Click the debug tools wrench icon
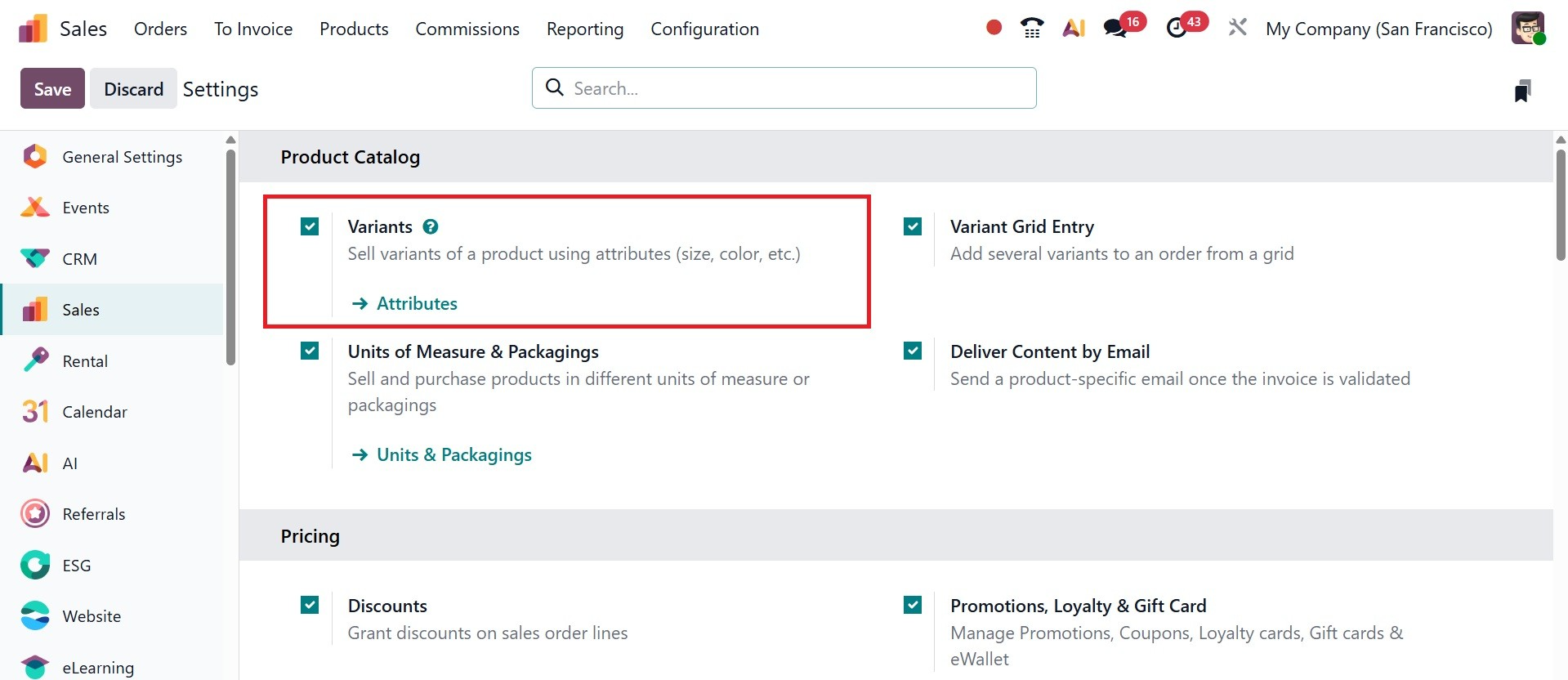Viewport: 1568px width, 680px height. pyautogui.click(x=1237, y=29)
